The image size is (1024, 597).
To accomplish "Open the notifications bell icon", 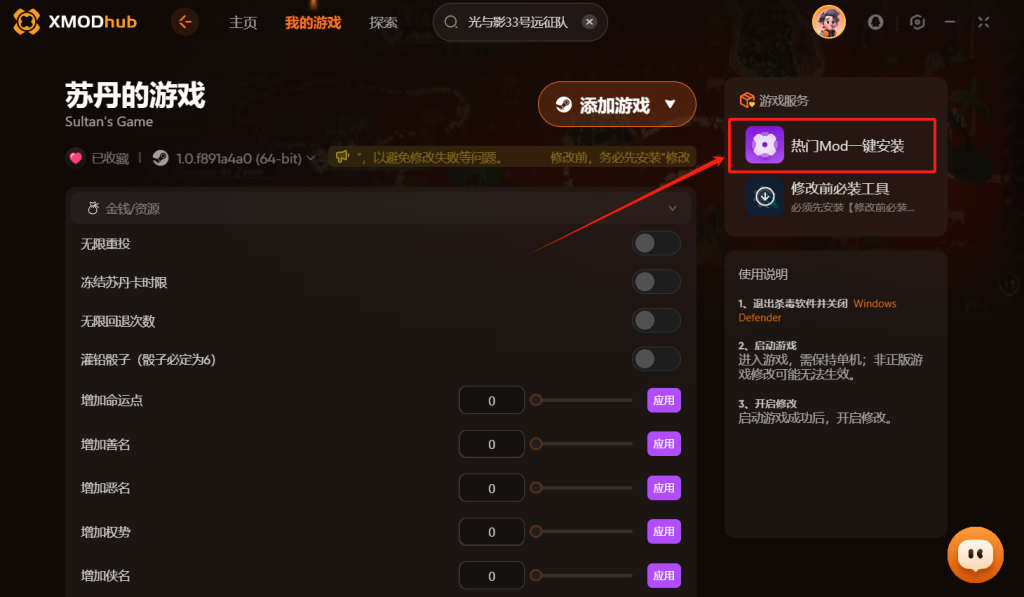I will point(875,22).
